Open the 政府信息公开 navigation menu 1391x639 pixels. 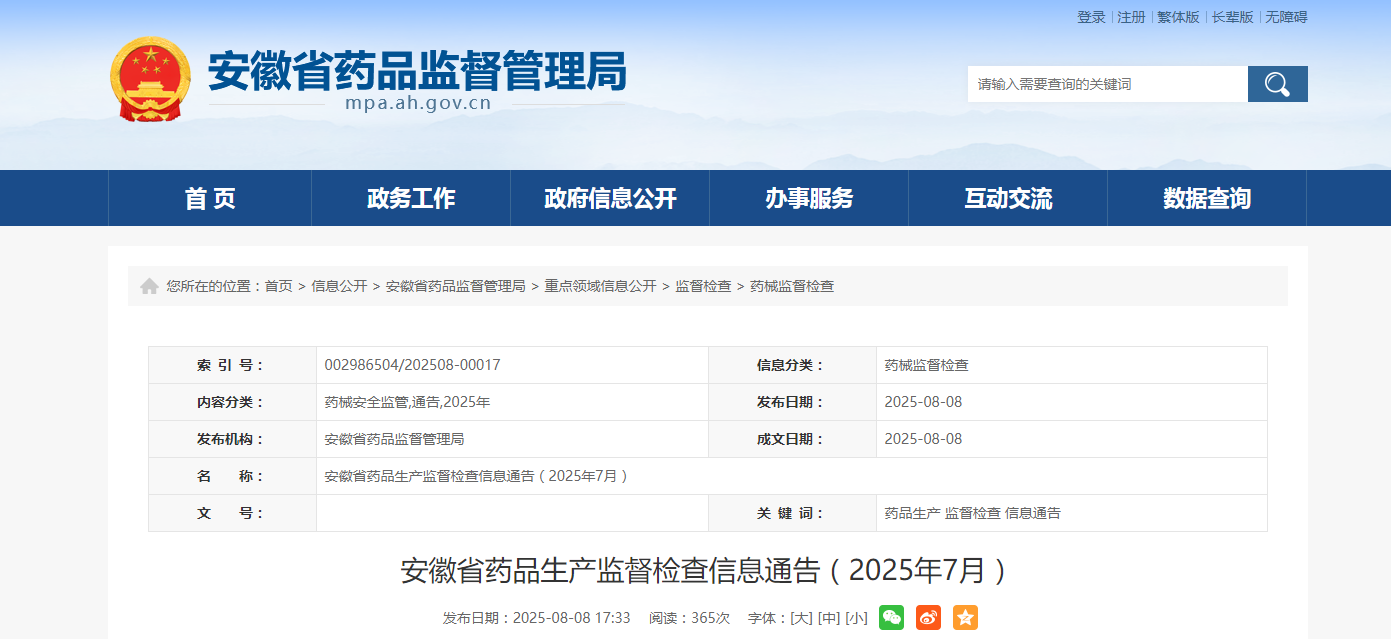(610, 198)
